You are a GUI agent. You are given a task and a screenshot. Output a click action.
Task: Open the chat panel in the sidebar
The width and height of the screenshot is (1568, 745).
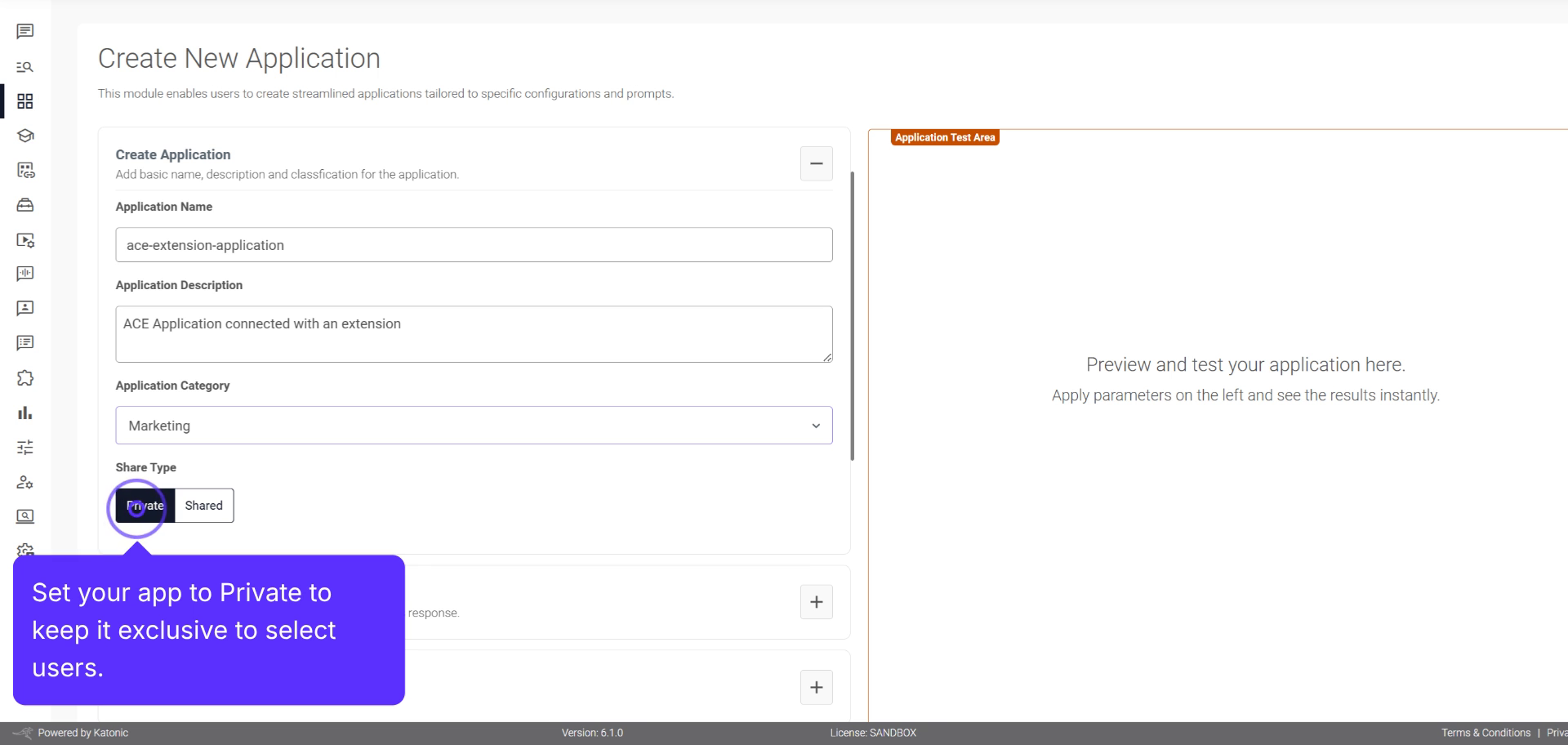(24, 32)
